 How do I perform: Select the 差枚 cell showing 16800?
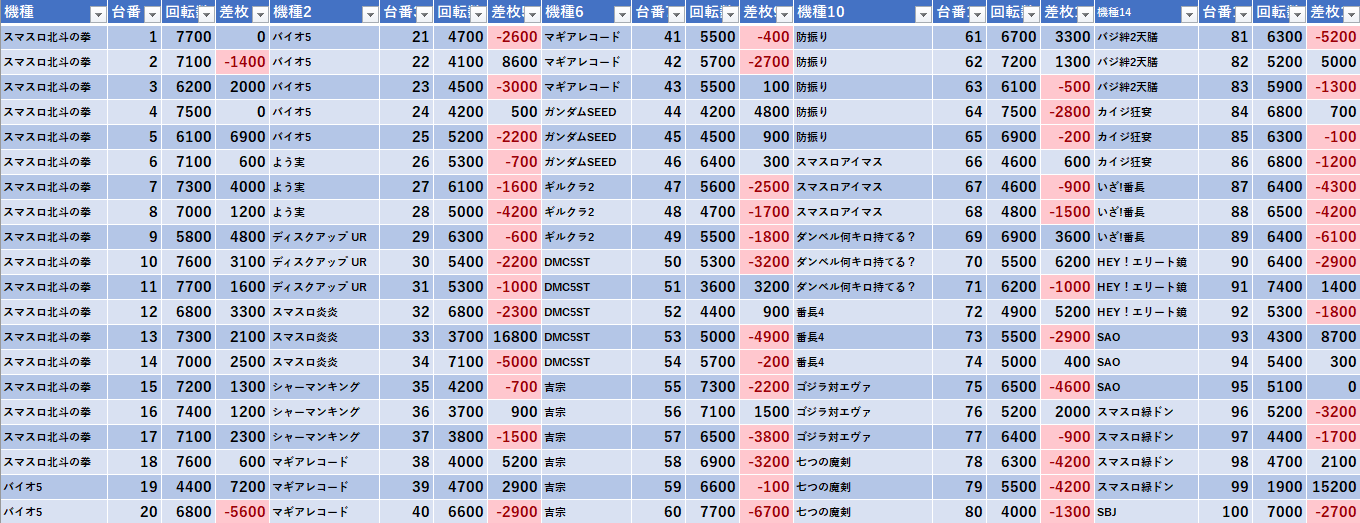pyautogui.click(x=513, y=337)
